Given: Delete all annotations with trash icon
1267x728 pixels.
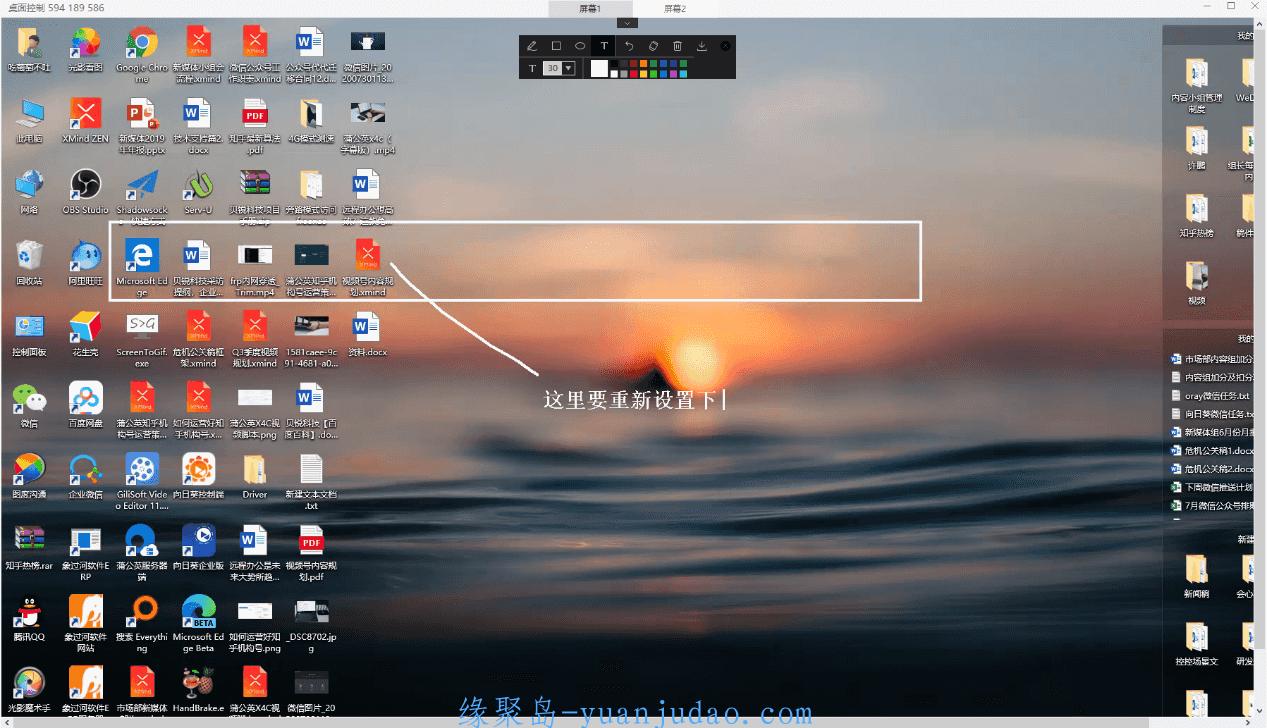Looking at the screenshot, I should pos(677,46).
